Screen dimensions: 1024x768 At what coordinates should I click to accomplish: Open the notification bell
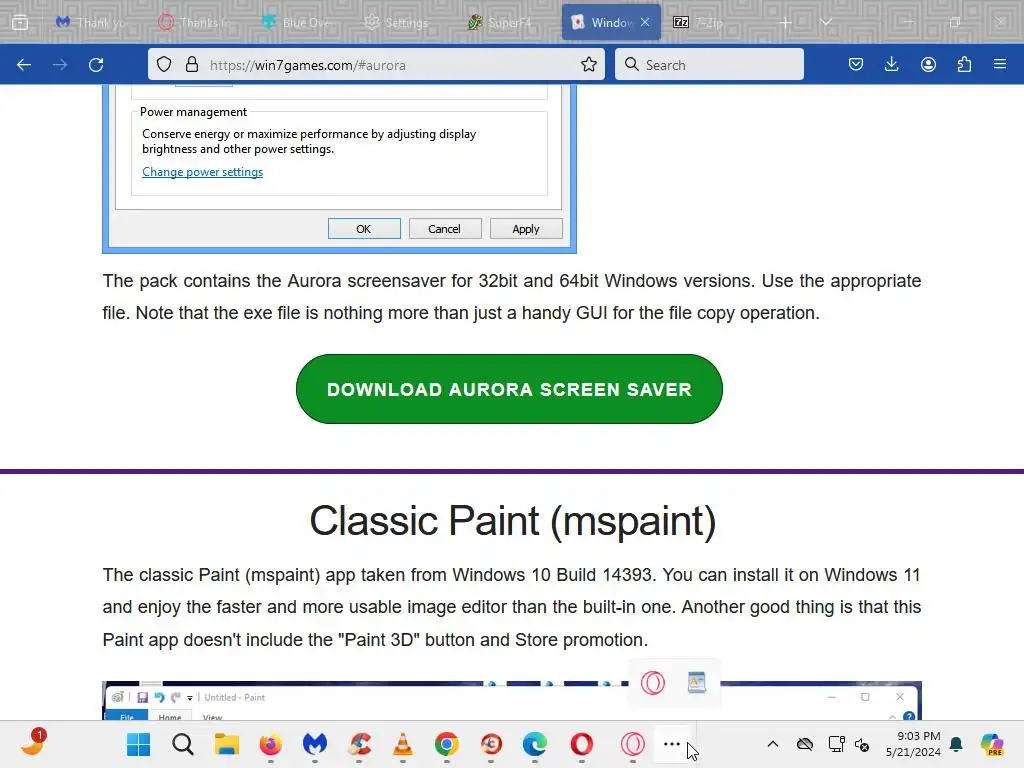(957, 744)
